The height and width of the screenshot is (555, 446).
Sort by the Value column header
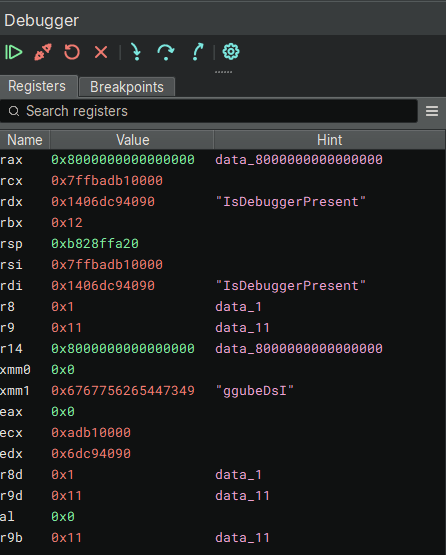[132, 140]
